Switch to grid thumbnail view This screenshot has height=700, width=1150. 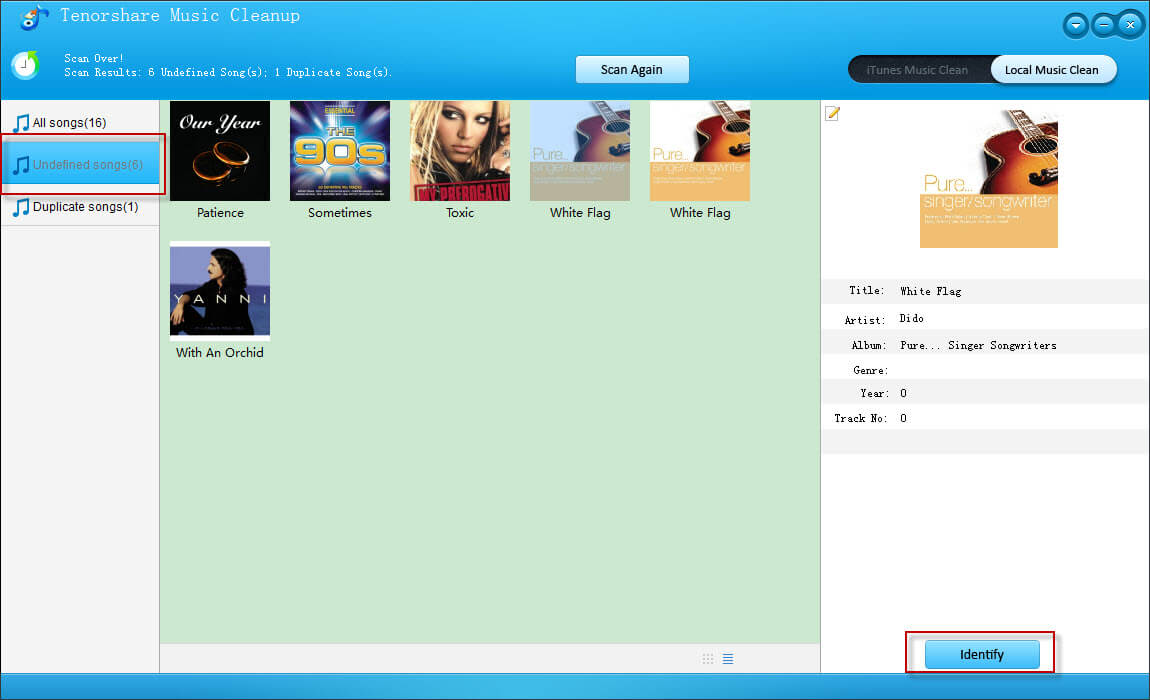coord(708,659)
